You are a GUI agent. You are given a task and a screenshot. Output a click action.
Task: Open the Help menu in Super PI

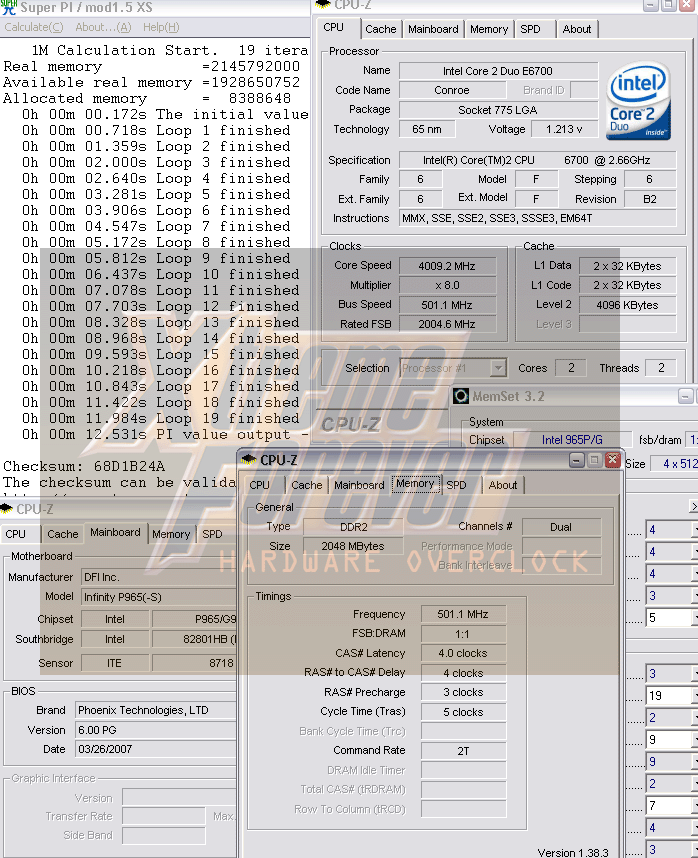(x=161, y=27)
